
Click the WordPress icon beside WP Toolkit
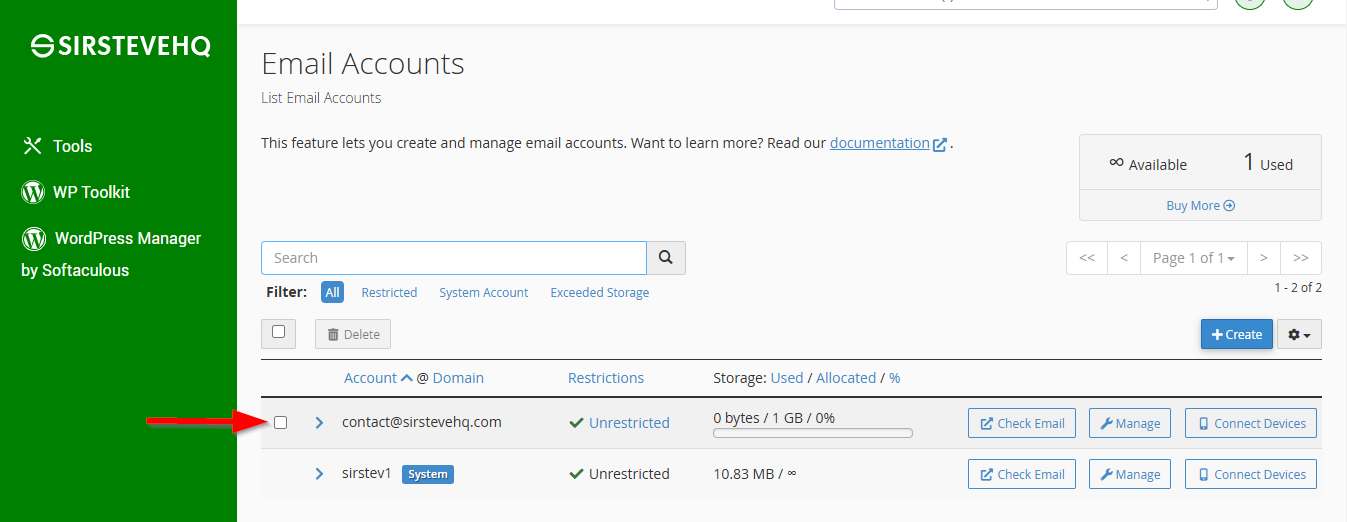[x=33, y=192]
